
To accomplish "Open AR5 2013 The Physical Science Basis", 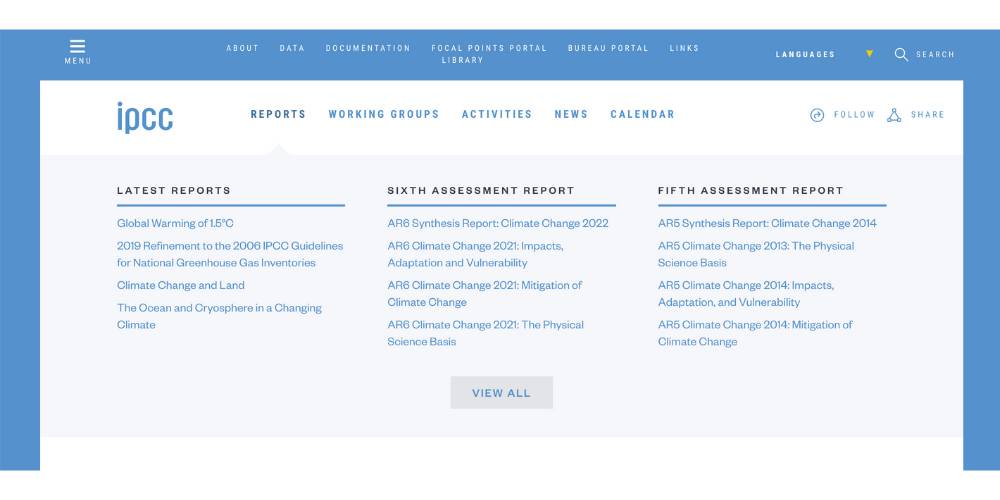I will click(756, 254).
